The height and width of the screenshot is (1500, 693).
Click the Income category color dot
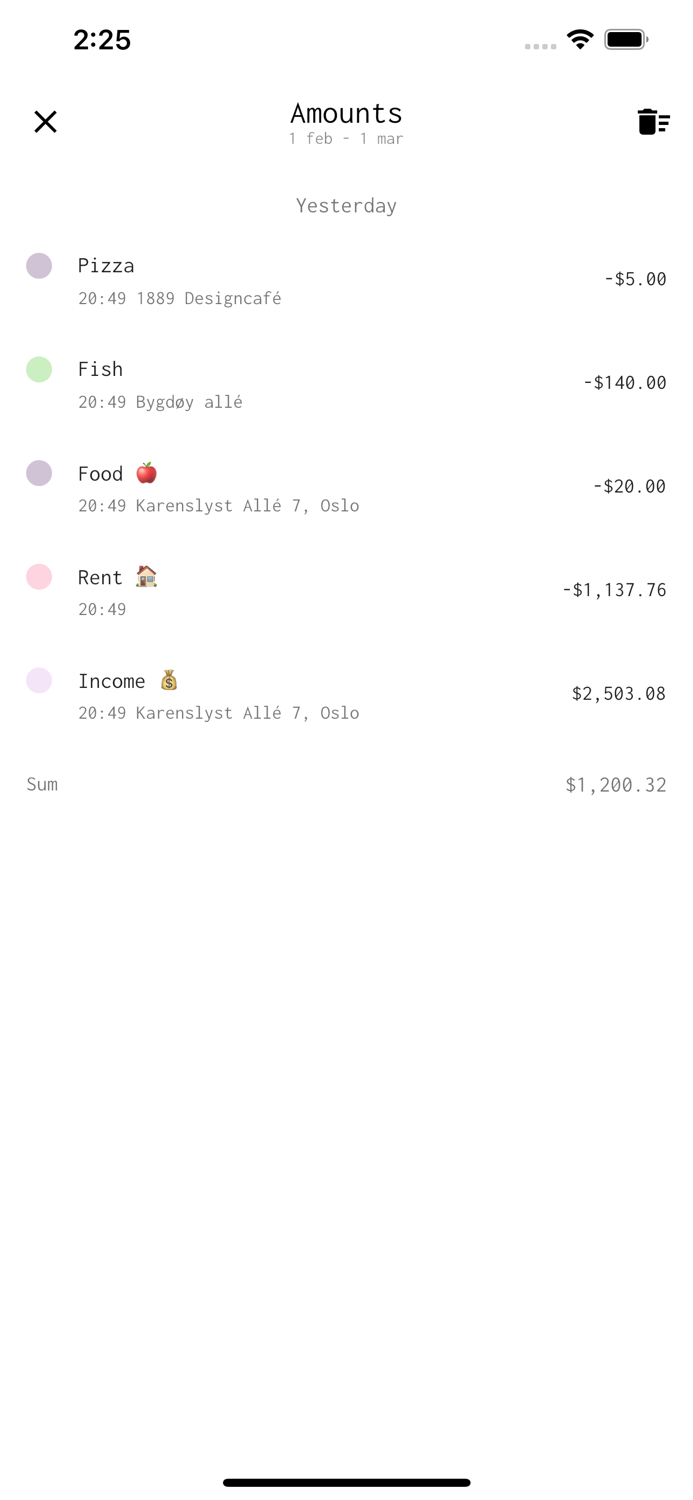(x=39, y=680)
